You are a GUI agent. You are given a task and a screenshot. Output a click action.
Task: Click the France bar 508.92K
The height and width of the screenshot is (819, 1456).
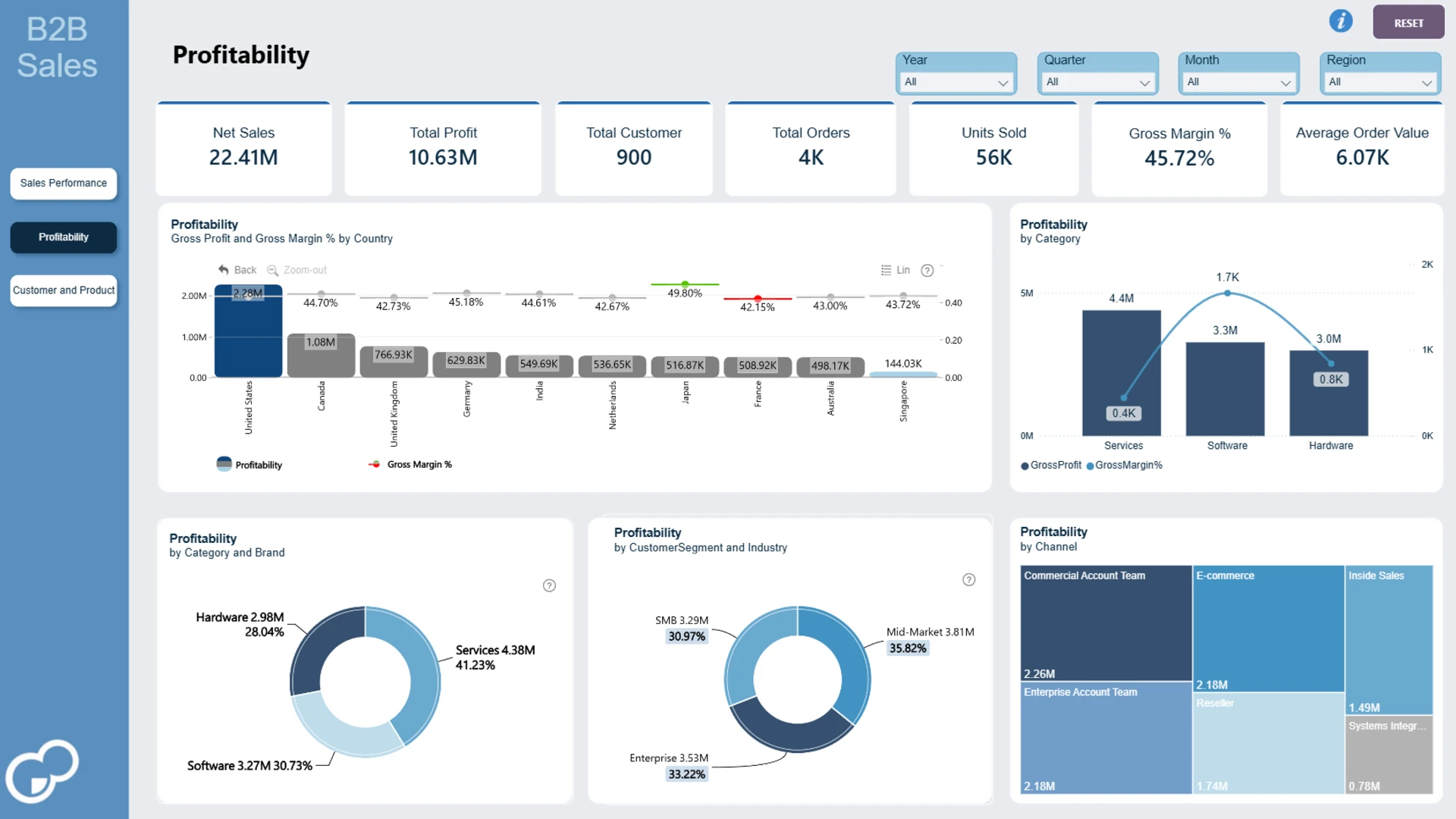coord(758,367)
